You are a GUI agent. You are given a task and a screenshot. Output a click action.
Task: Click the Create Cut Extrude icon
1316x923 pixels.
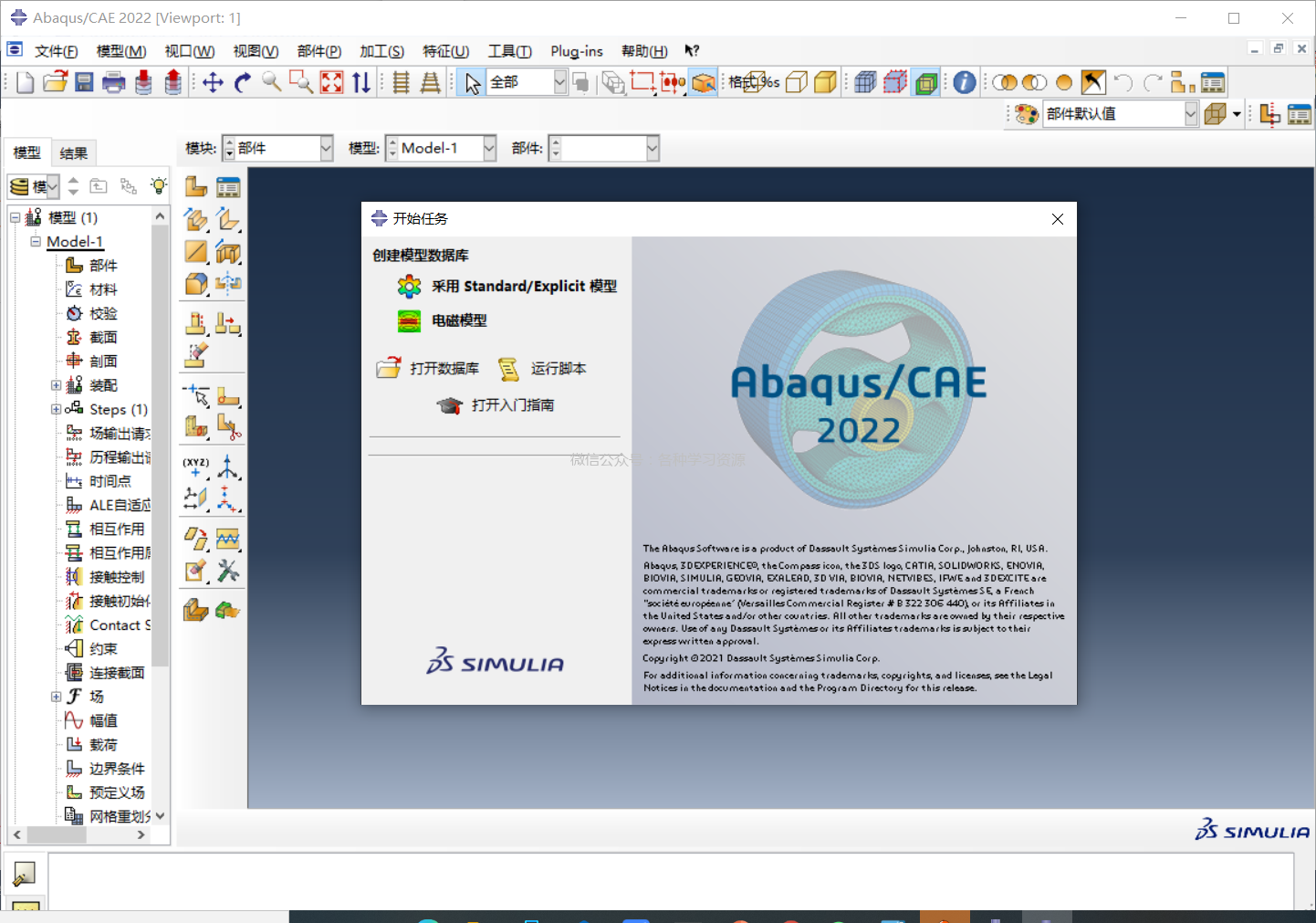tap(228, 252)
